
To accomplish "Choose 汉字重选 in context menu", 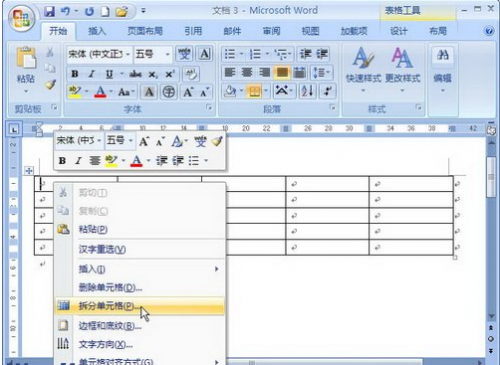I will pyautogui.click(x=140, y=249).
